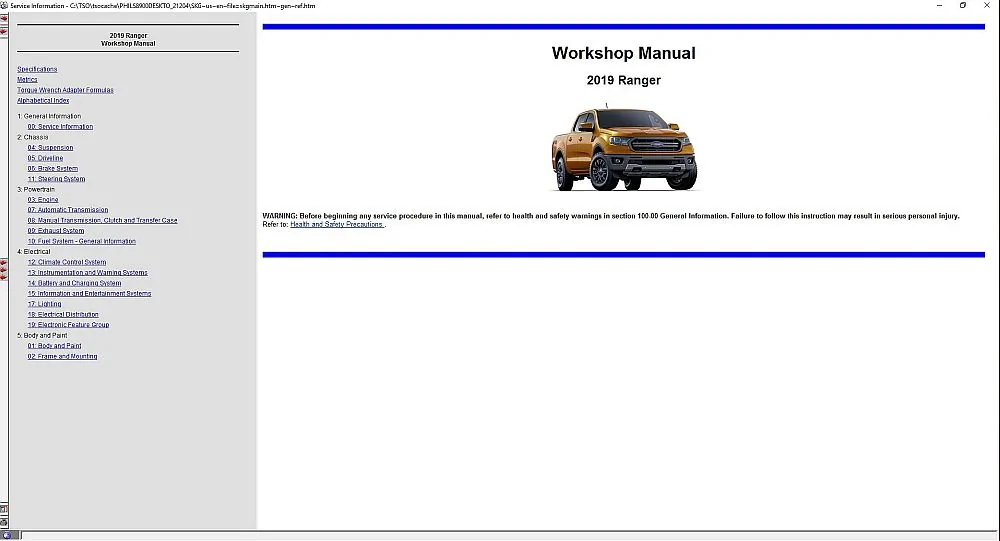The height and width of the screenshot is (541, 1000).
Task: Click the 'Workshop Manual' main page title
Action: click(x=624, y=53)
